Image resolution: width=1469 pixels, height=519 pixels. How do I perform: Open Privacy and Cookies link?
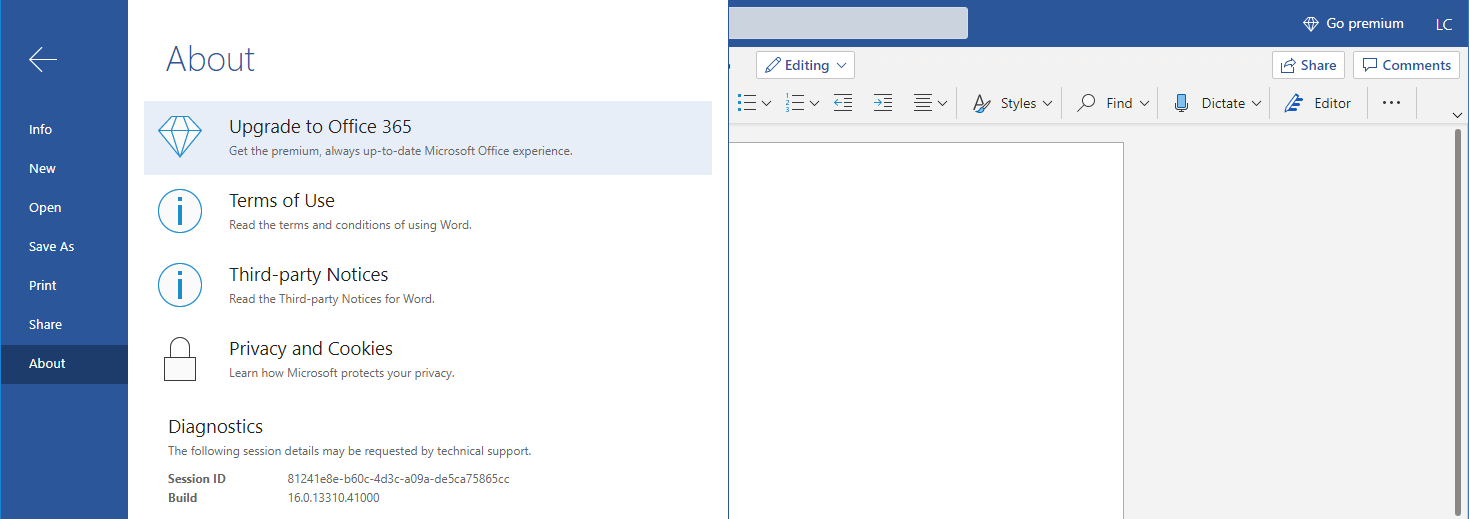click(x=311, y=349)
